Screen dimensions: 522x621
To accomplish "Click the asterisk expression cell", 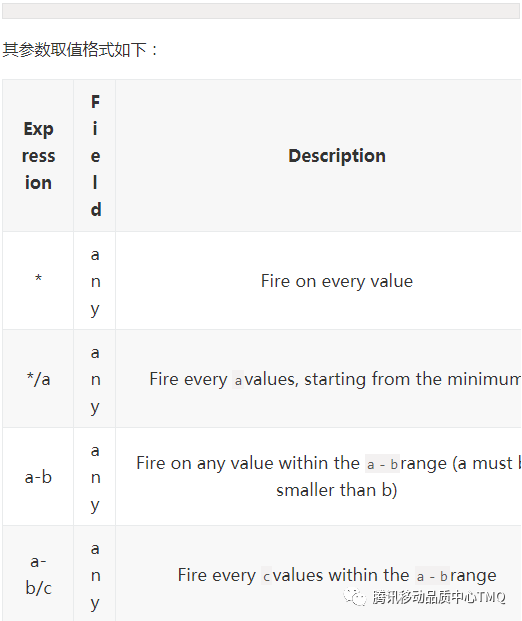I will click(38, 281).
